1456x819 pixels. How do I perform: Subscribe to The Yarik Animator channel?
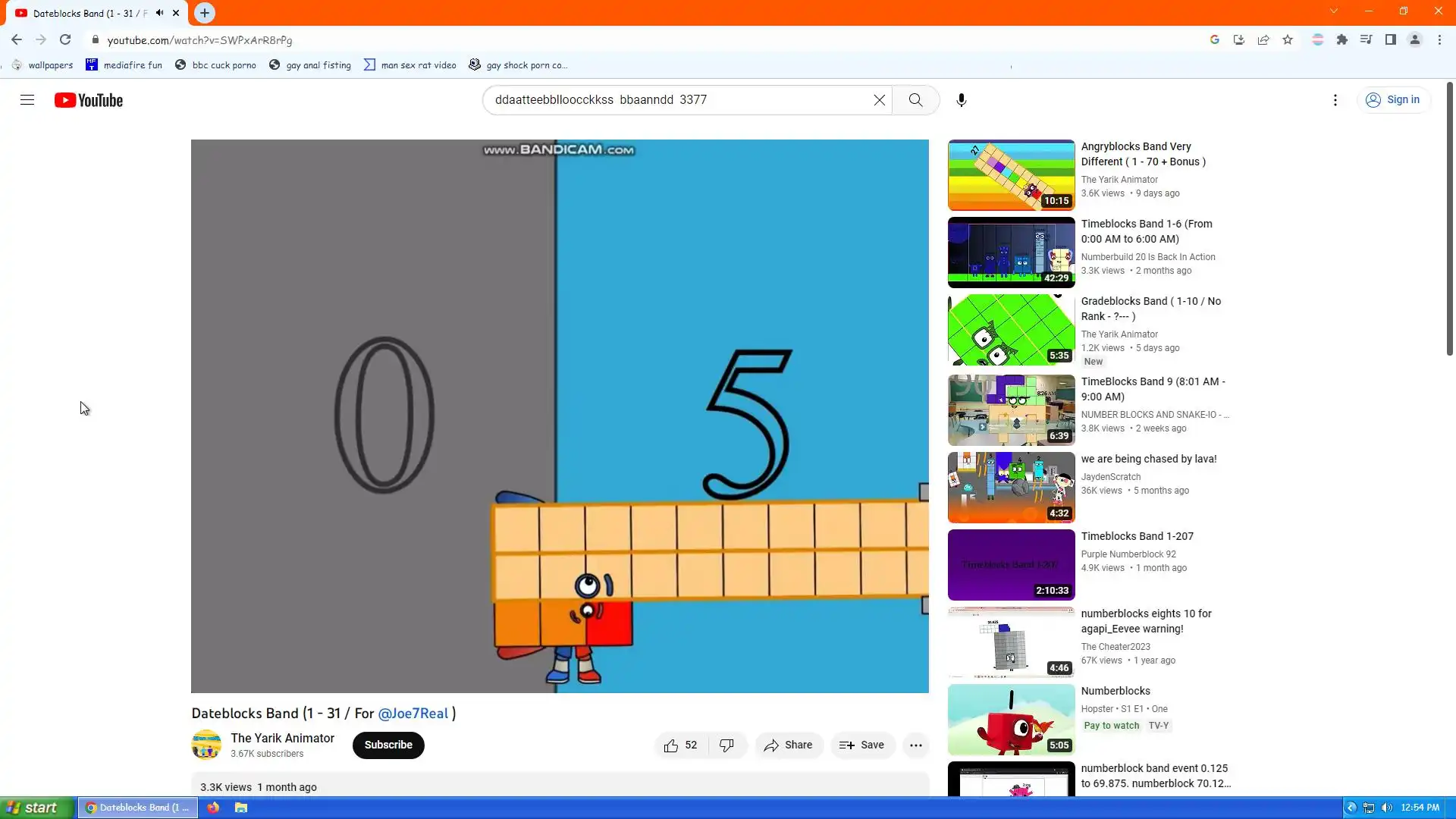point(388,745)
